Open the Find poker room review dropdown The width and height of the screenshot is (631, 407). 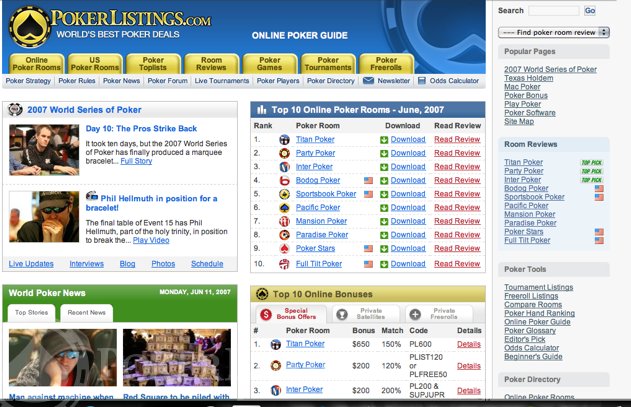[x=554, y=33]
